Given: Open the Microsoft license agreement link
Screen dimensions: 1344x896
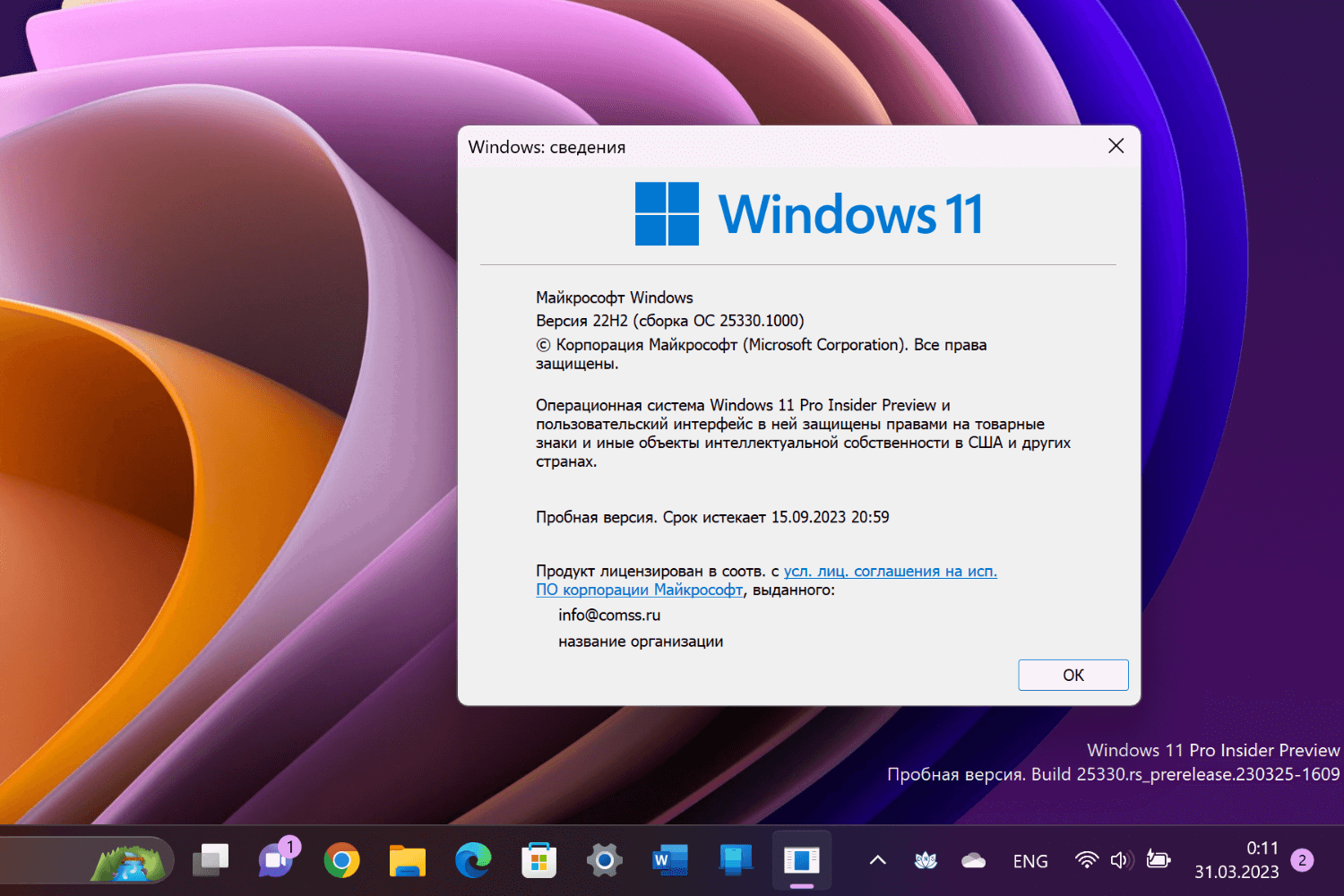Looking at the screenshot, I should click(890, 571).
